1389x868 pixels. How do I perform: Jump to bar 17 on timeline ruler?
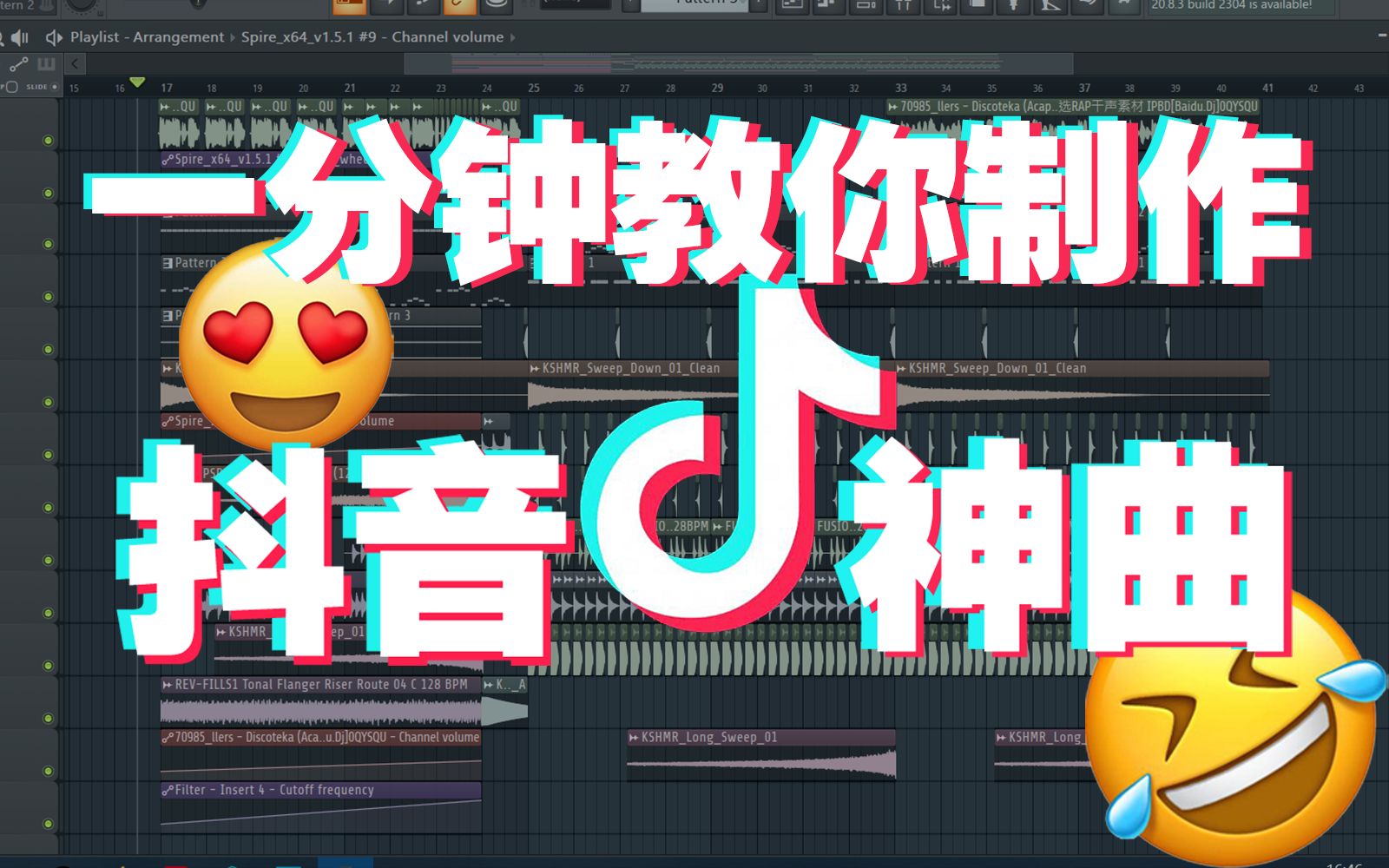coord(167,88)
